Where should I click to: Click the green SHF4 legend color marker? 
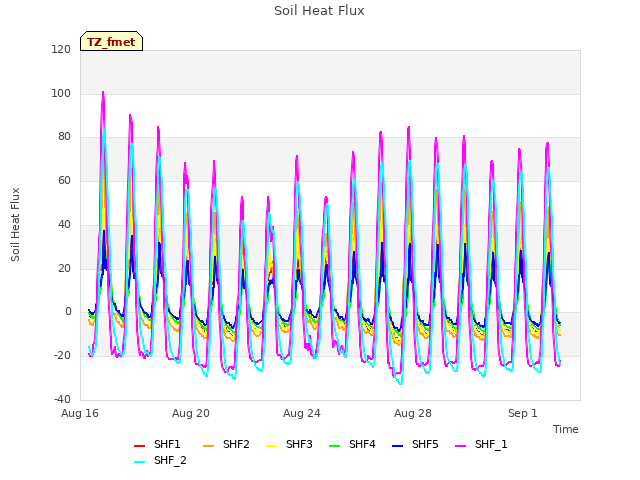click(335, 446)
